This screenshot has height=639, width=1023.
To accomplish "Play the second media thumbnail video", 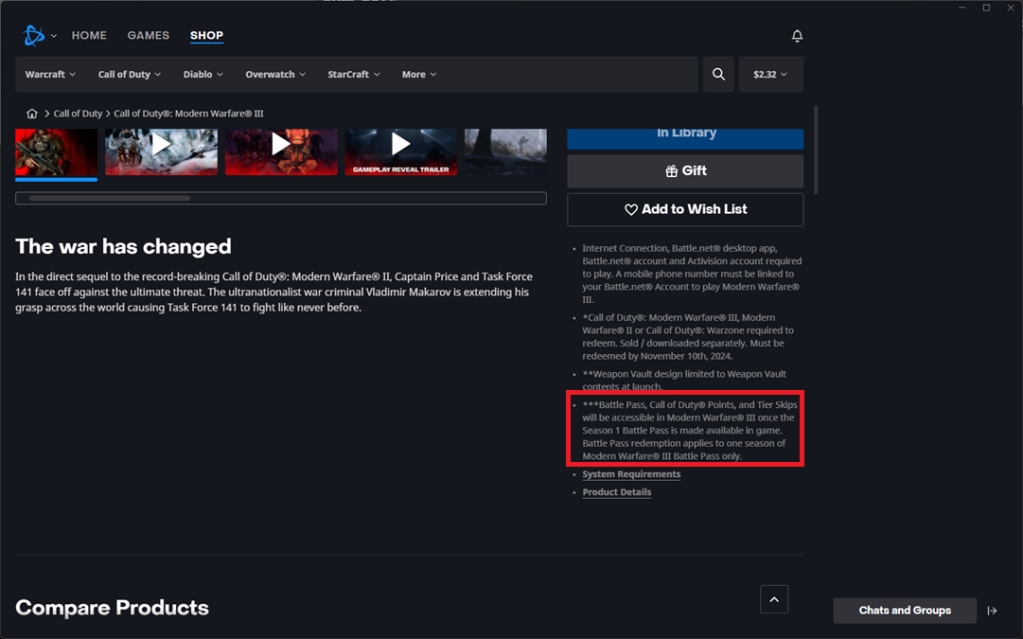I will [x=161, y=146].
